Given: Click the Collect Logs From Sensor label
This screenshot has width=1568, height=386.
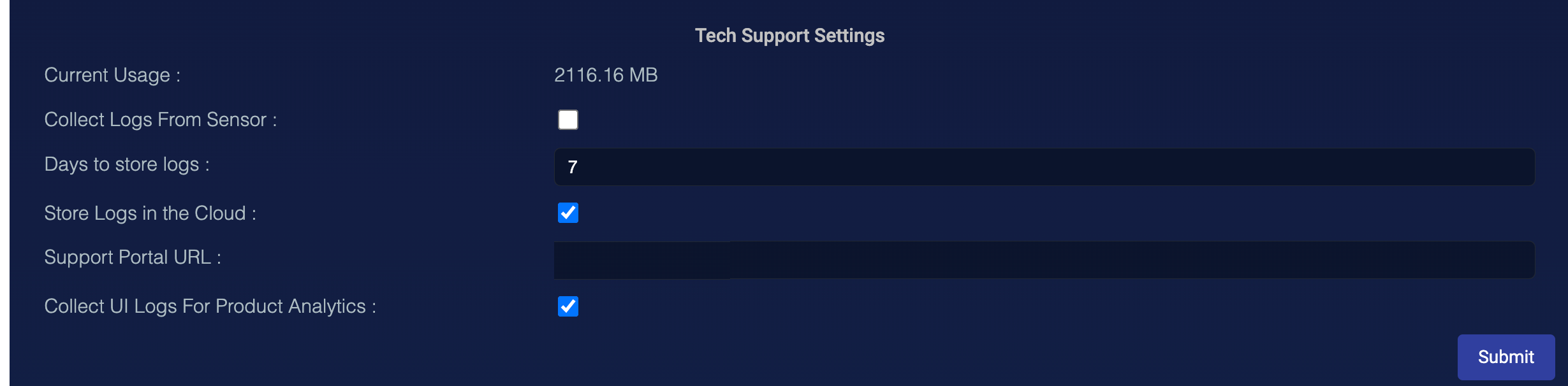Looking at the screenshot, I should pyautogui.click(x=160, y=120).
